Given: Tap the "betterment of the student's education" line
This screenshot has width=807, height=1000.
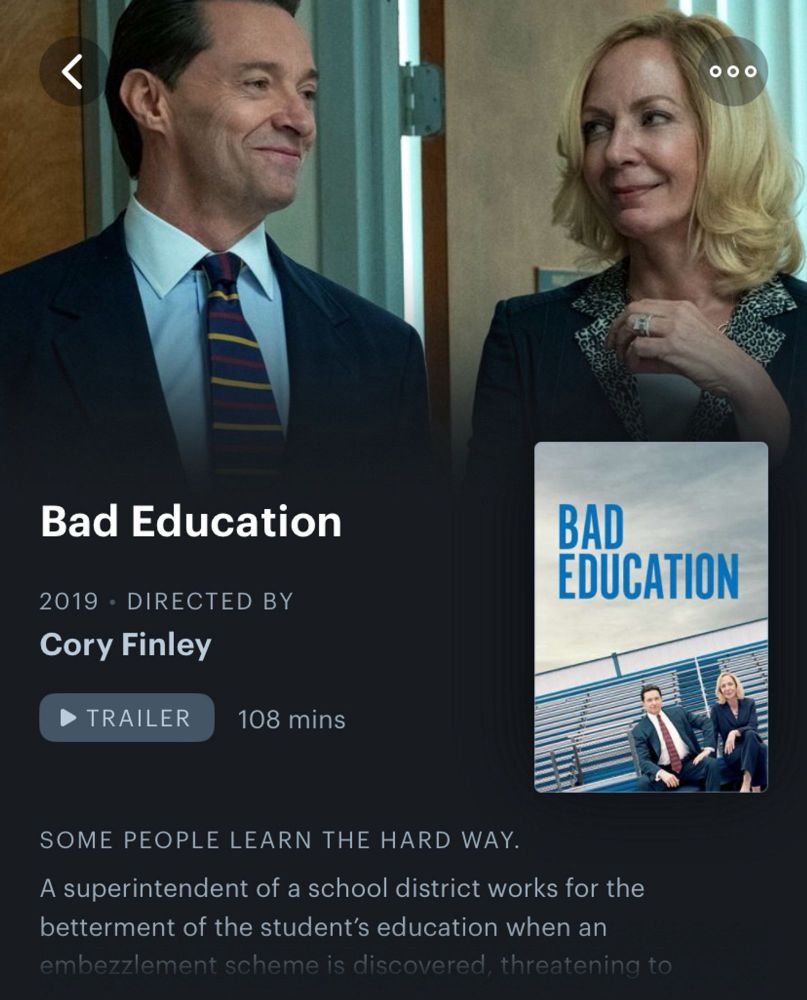Looking at the screenshot, I should [323, 927].
